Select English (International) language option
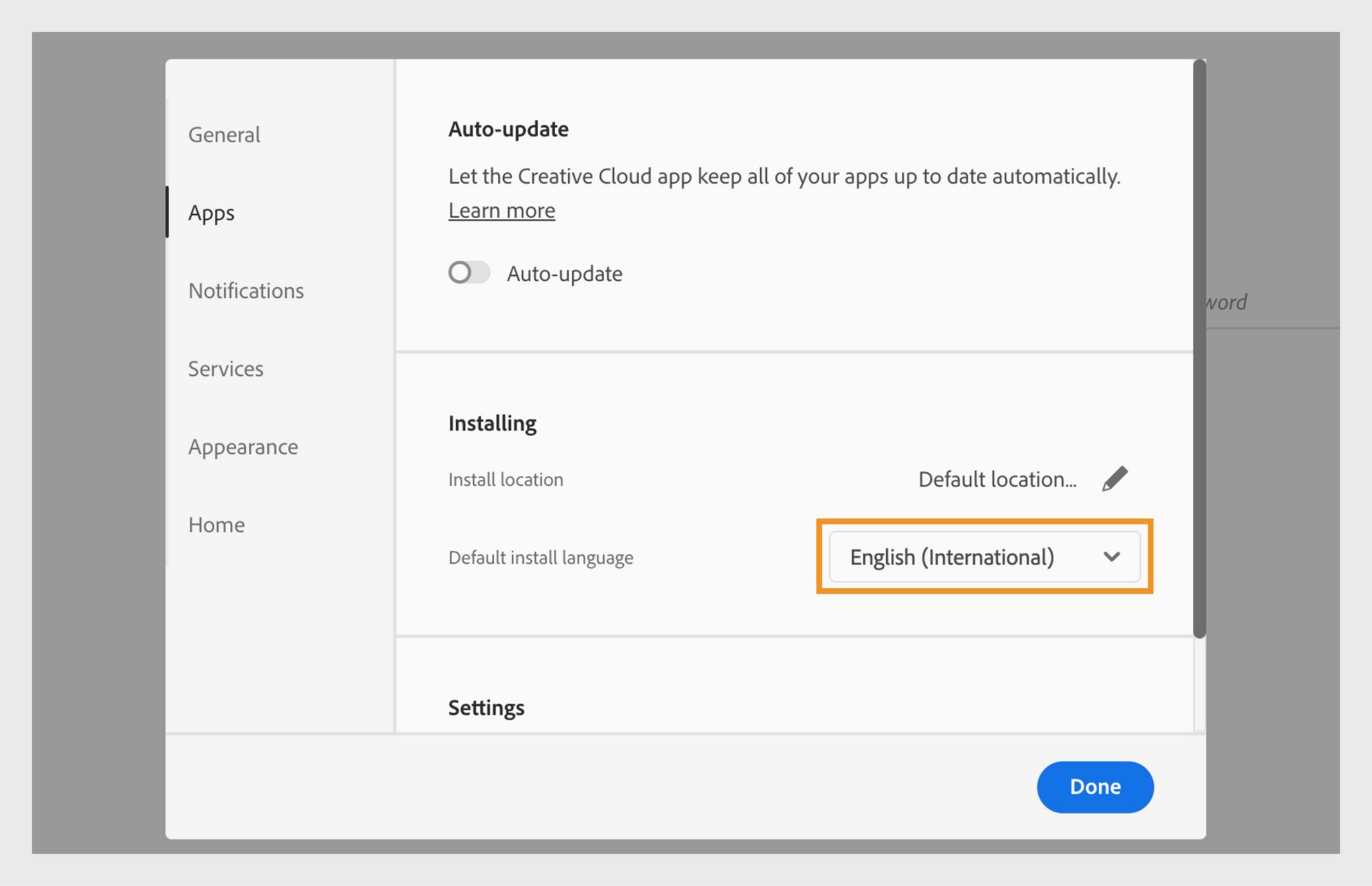The width and height of the screenshot is (1372, 886). pos(984,557)
